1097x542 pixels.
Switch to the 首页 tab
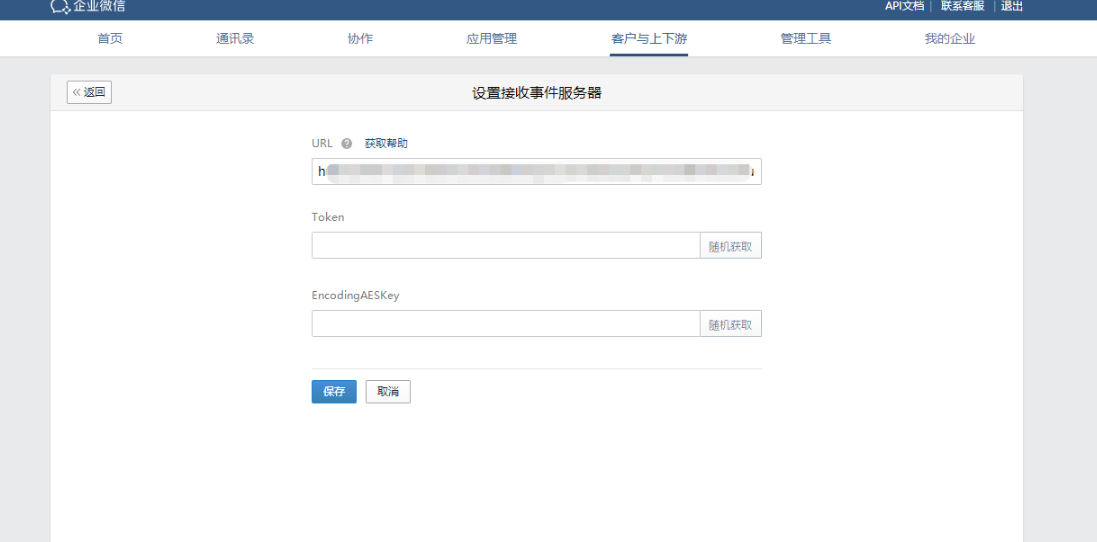click(x=110, y=39)
